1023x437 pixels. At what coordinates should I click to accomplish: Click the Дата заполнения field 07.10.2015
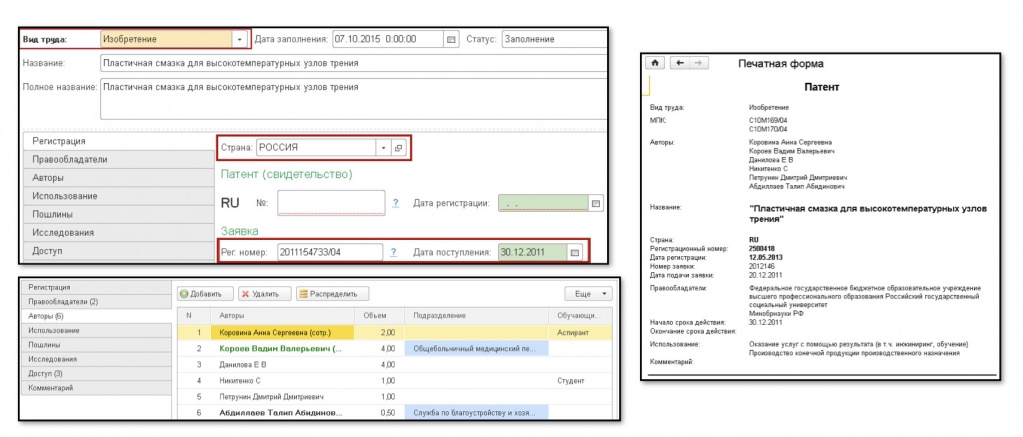pos(388,39)
